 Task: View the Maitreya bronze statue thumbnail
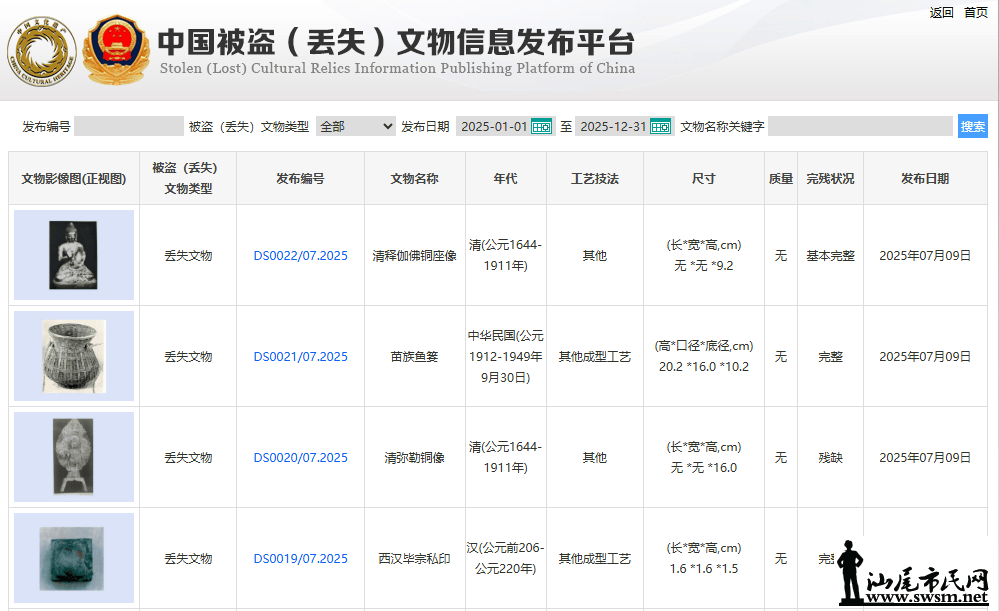[x=74, y=457]
